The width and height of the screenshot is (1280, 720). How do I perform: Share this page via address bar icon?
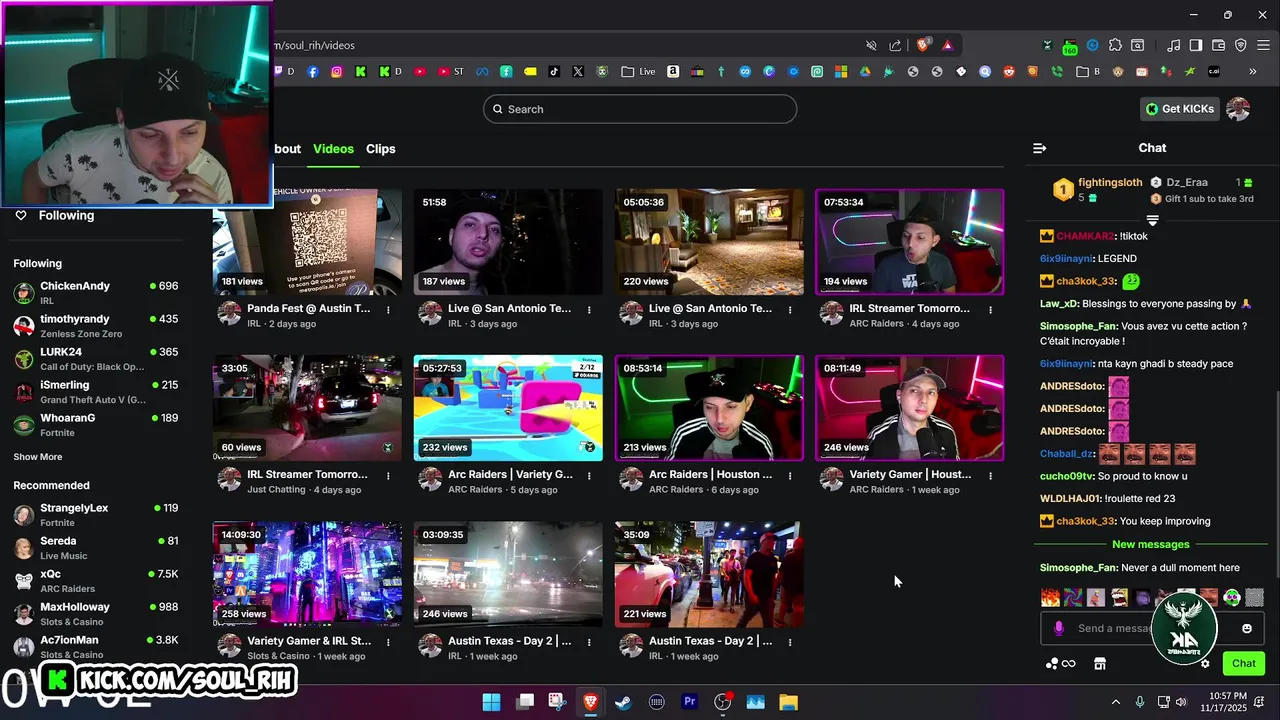click(895, 45)
